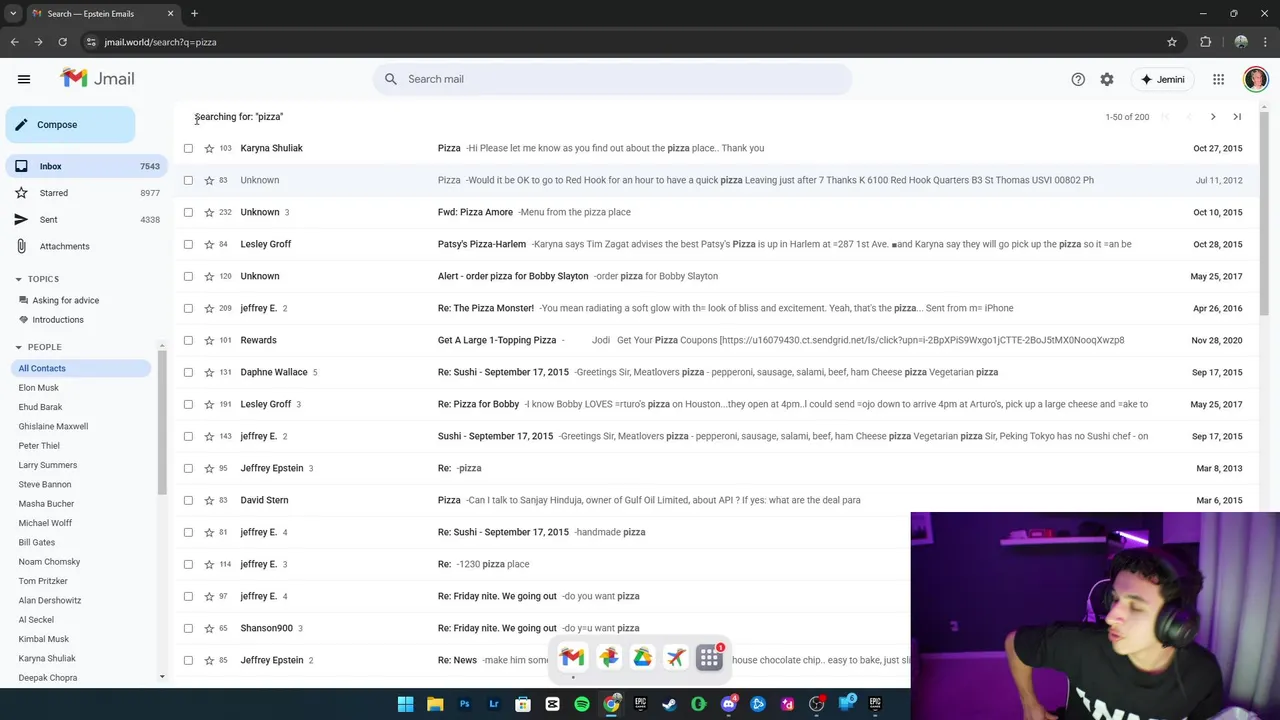
Task: Open the support help icon
Action: pyautogui.click(x=1078, y=79)
